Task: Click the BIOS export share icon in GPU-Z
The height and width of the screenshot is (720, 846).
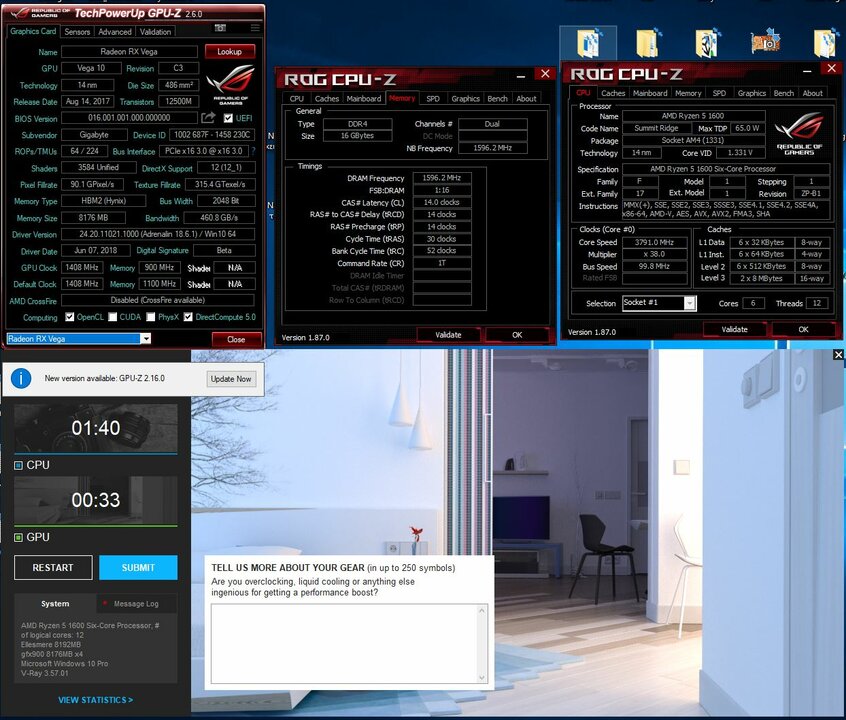Action: (208, 118)
